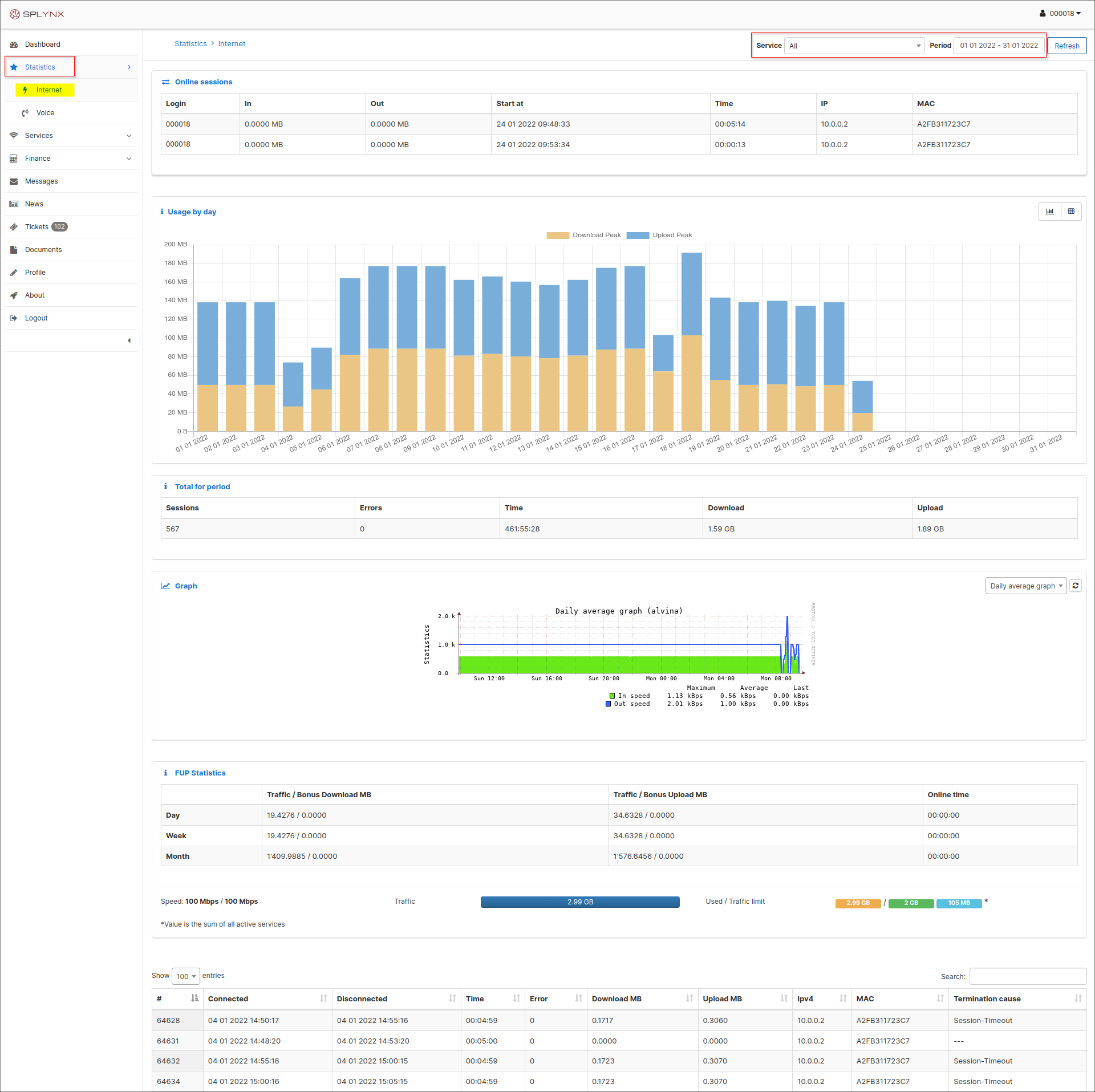Sort table by MAC column
Screen dimensions: 1095x1092
tap(900, 998)
